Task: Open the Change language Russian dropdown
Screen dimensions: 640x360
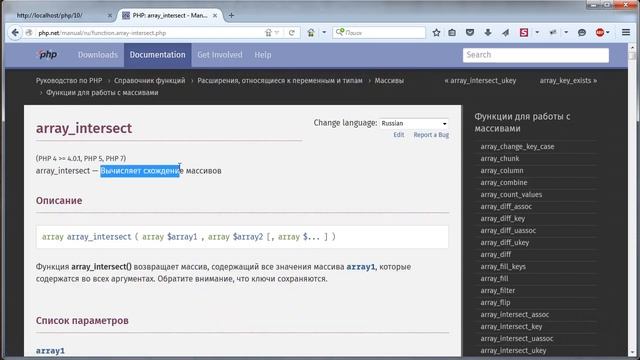Action: coord(414,123)
